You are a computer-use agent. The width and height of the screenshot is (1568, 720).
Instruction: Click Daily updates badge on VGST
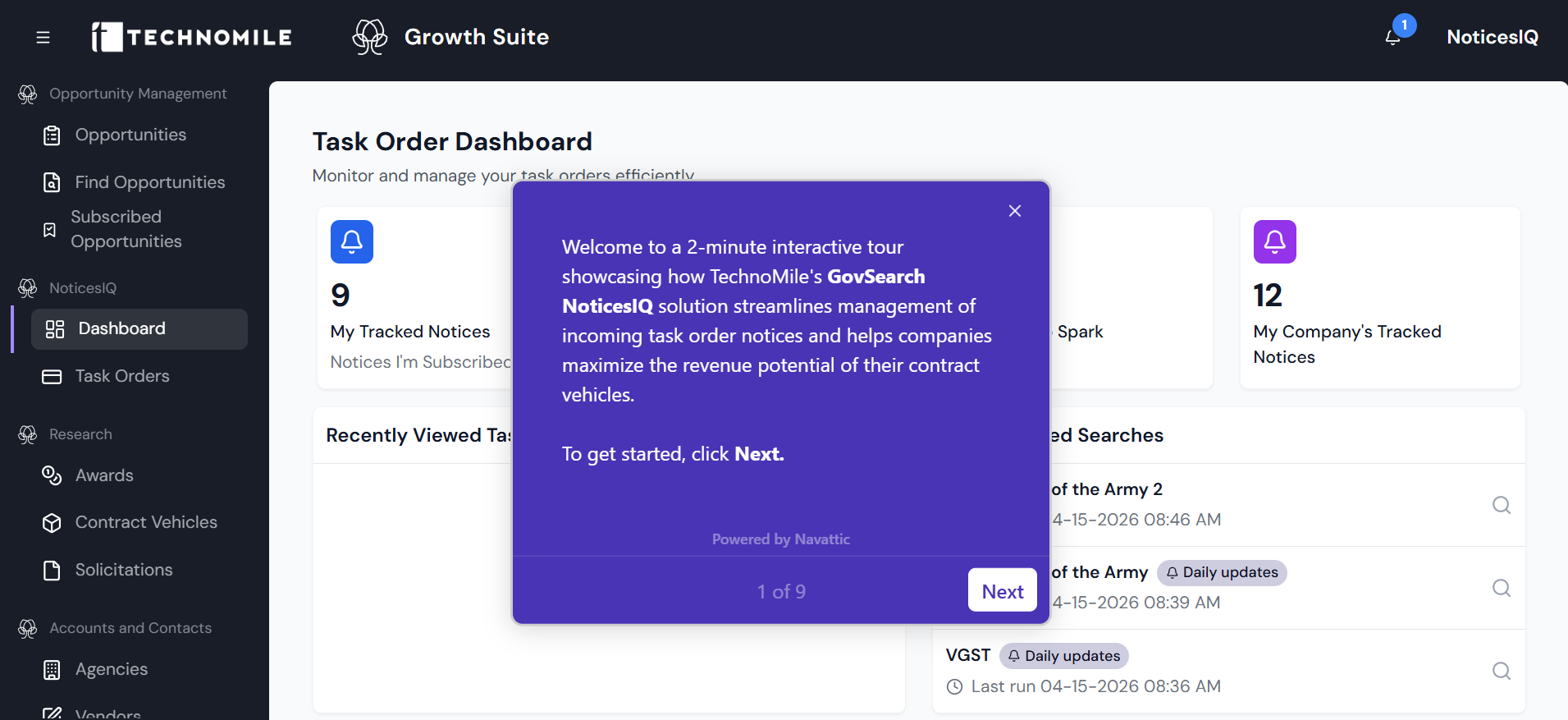pos(1064,656)
